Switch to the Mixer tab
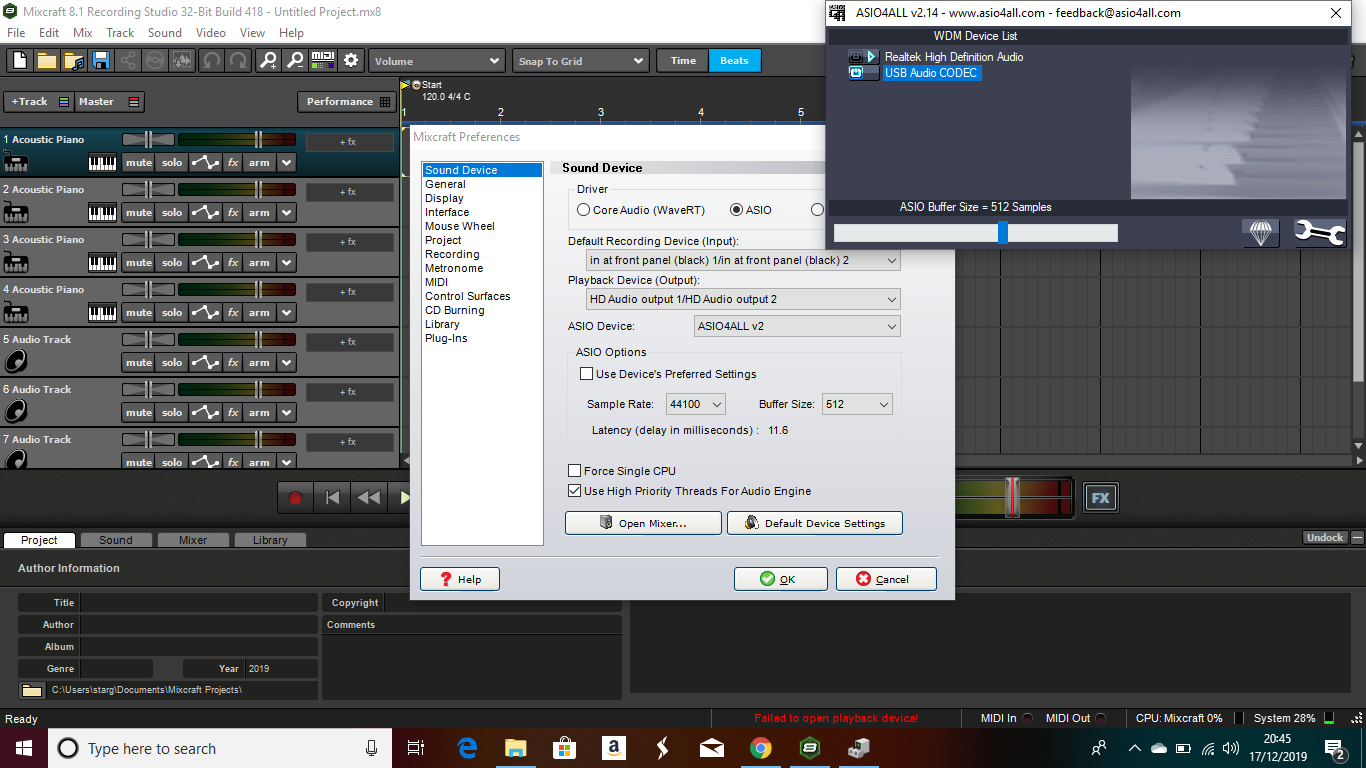 (193, 540)
